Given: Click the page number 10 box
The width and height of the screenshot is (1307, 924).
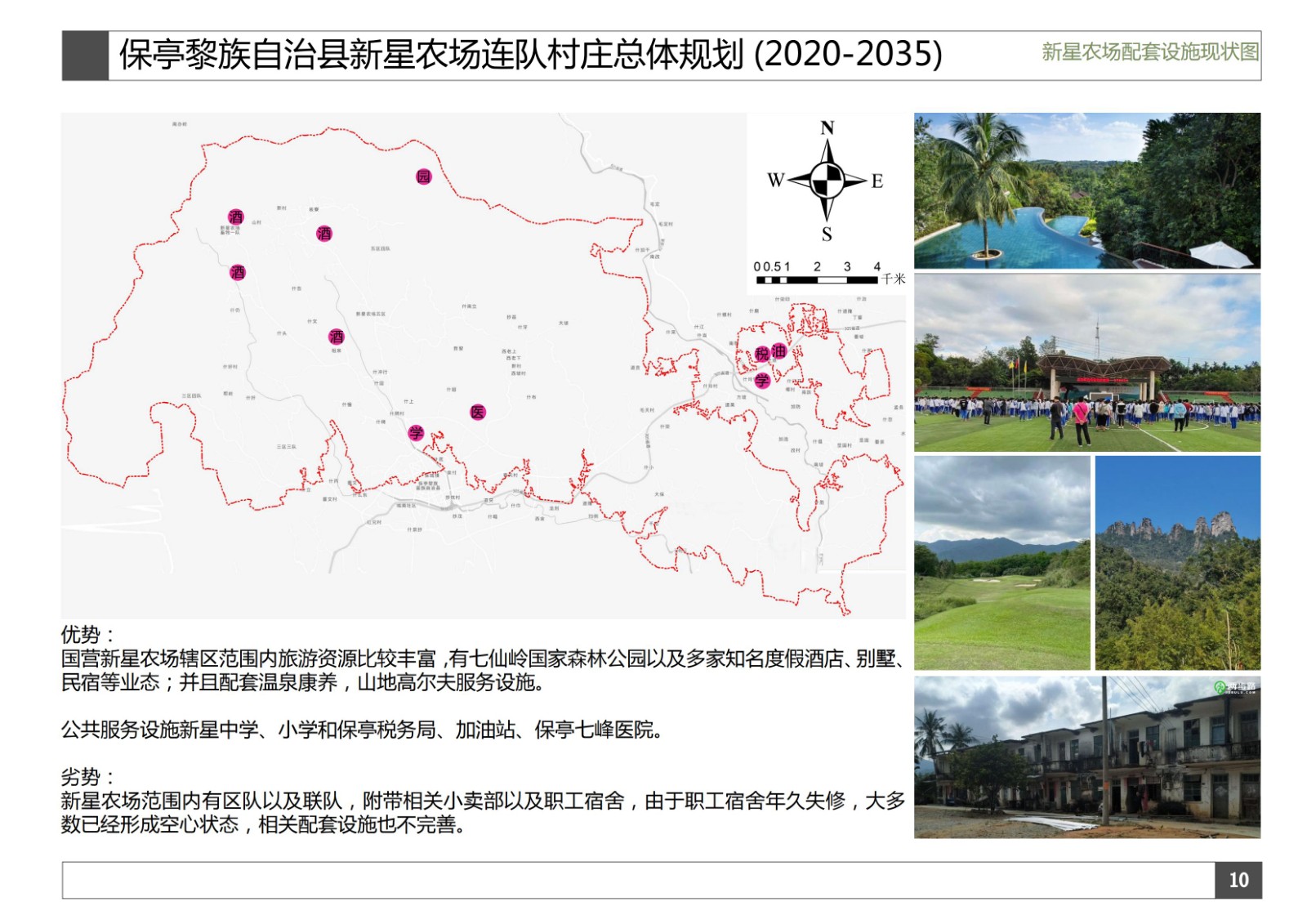Looking at the screenshot, I should 1238,880.
